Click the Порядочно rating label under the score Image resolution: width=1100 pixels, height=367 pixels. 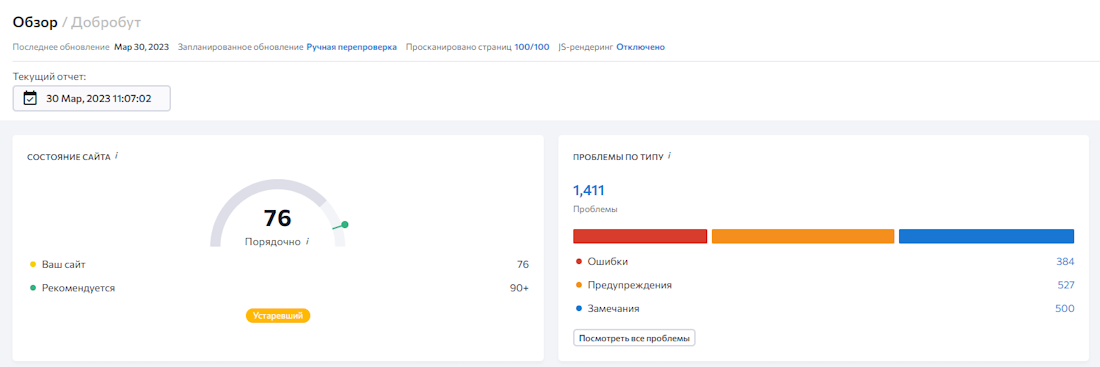click(x=273, y=241)
